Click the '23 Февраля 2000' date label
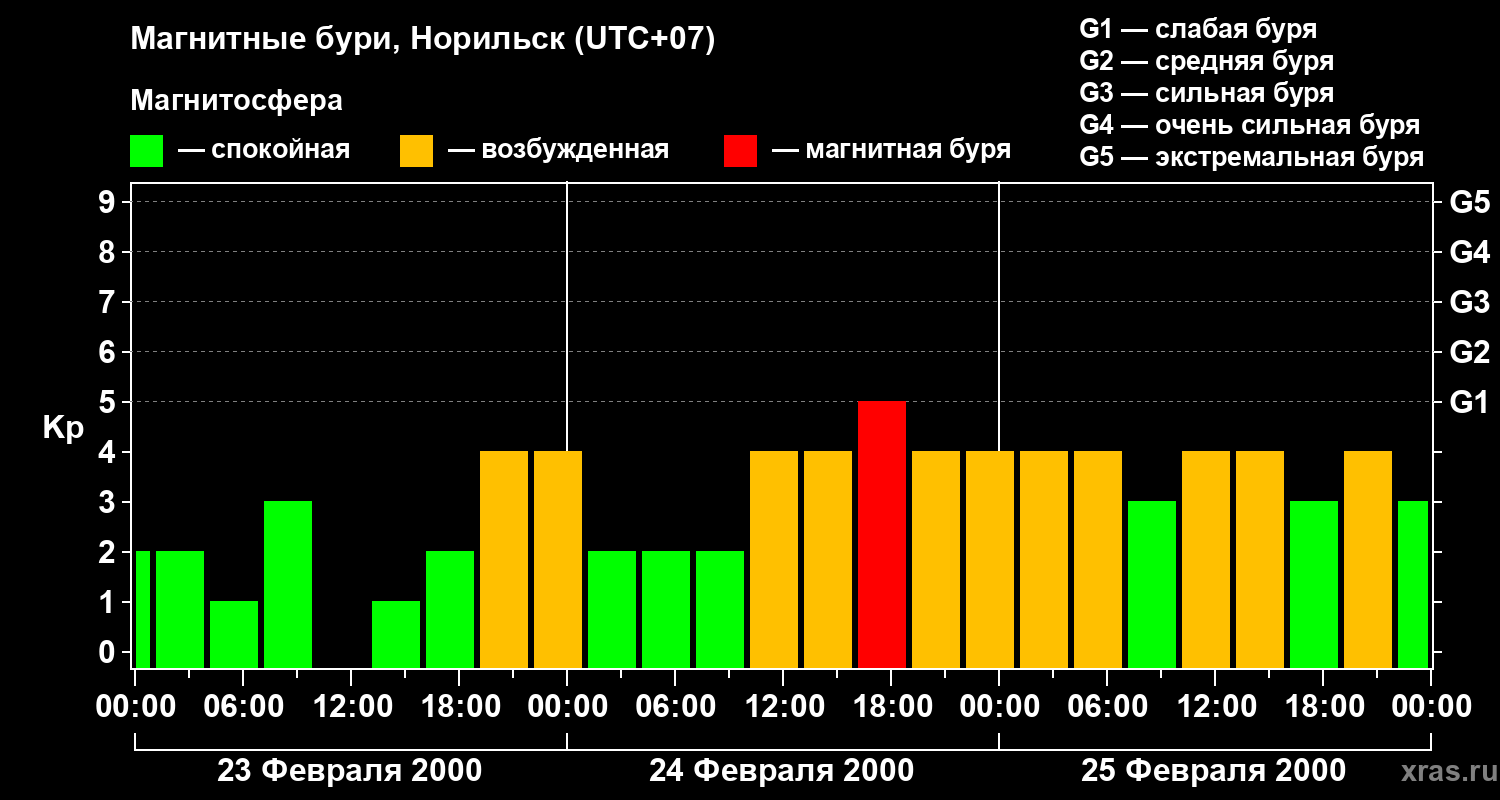This screenshot has height=800, width=1500. pos(350,771)
